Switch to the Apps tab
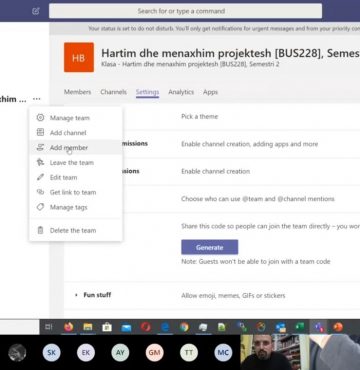 210,92
